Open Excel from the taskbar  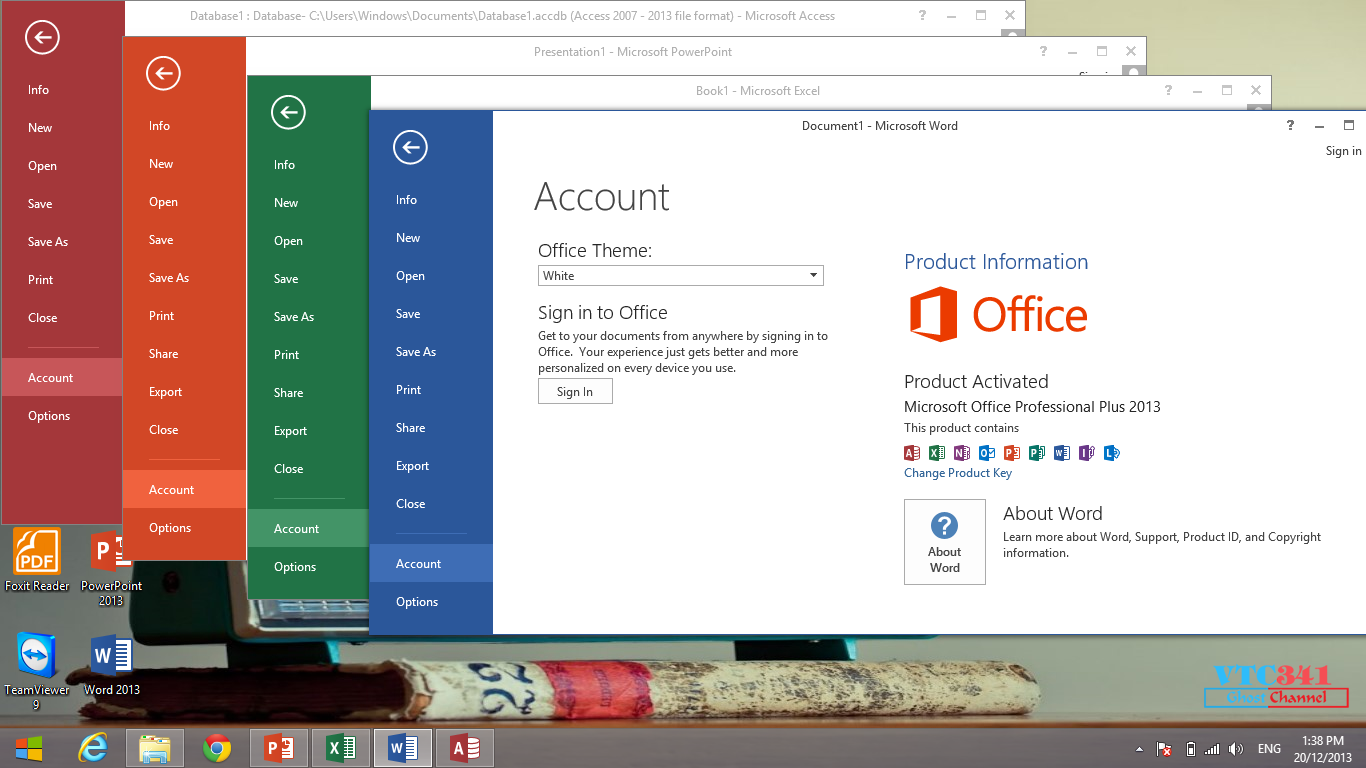(341, 747)
